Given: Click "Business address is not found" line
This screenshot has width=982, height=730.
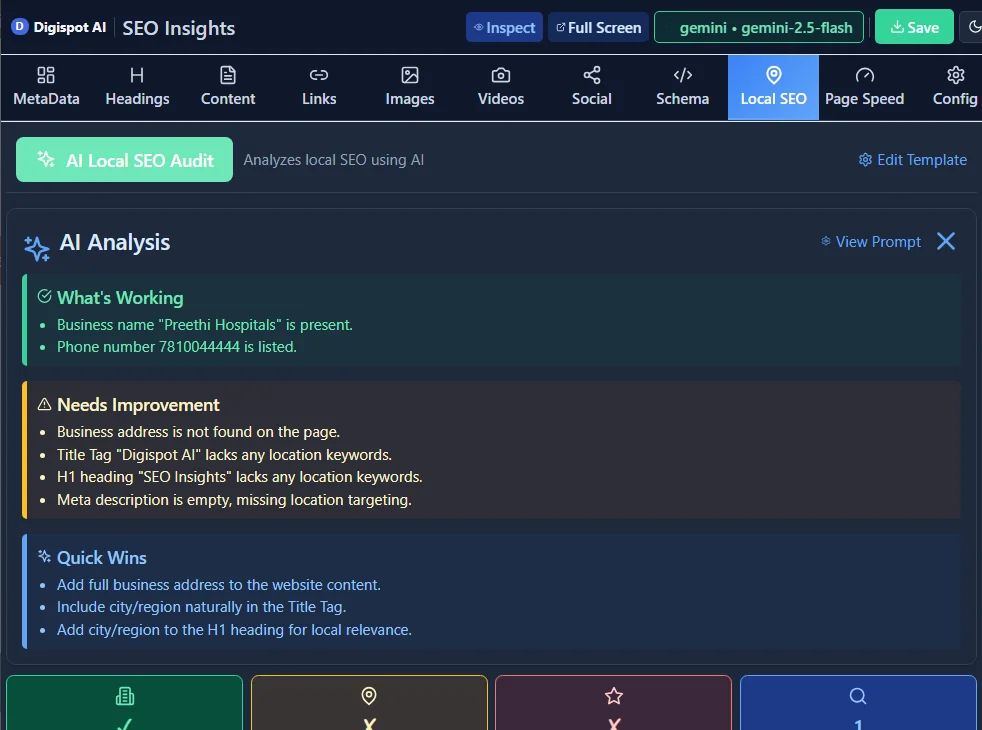Looking at the screenshot, I should [x=198, y=432].
